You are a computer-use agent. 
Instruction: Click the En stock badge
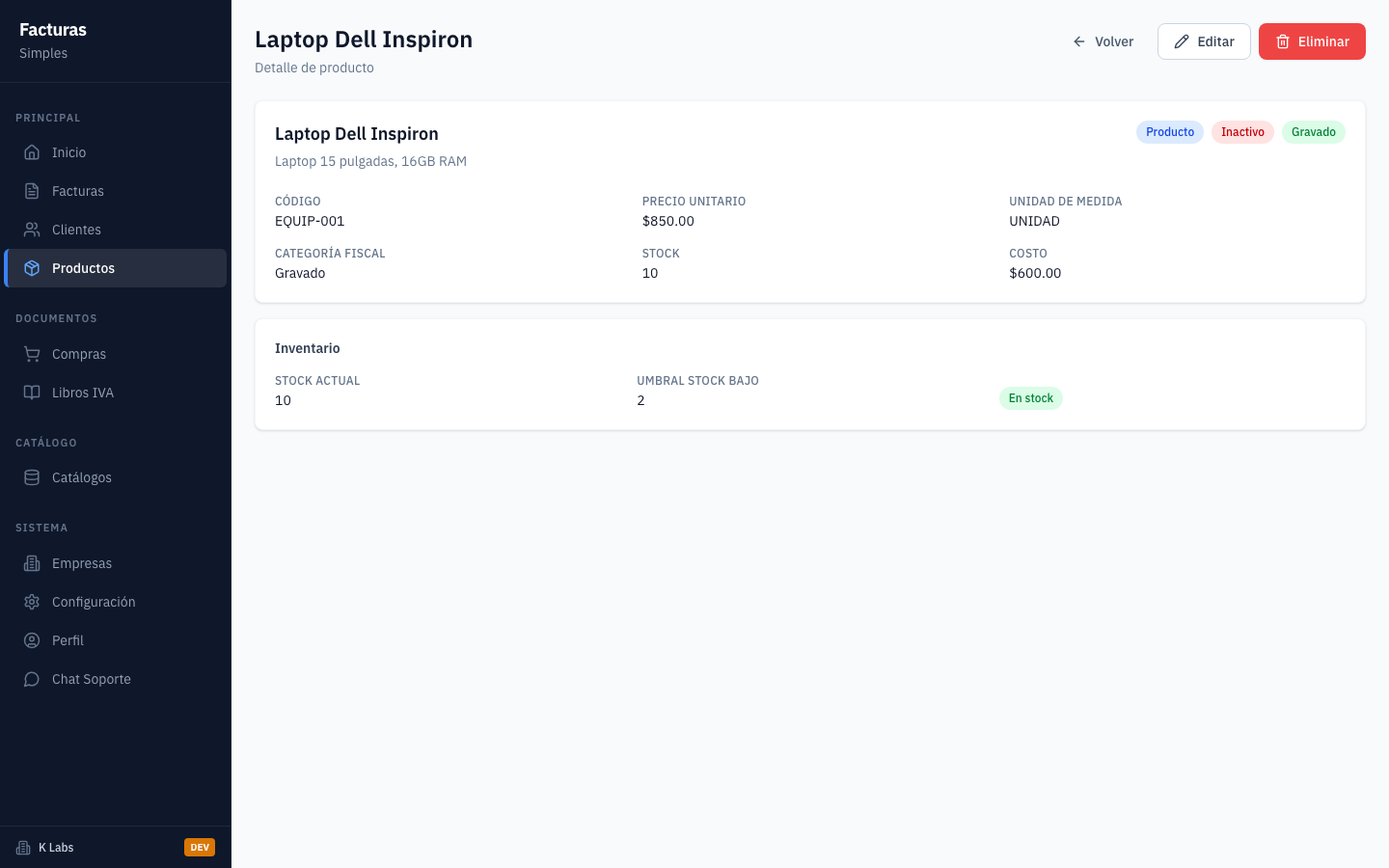(1031, 398)
